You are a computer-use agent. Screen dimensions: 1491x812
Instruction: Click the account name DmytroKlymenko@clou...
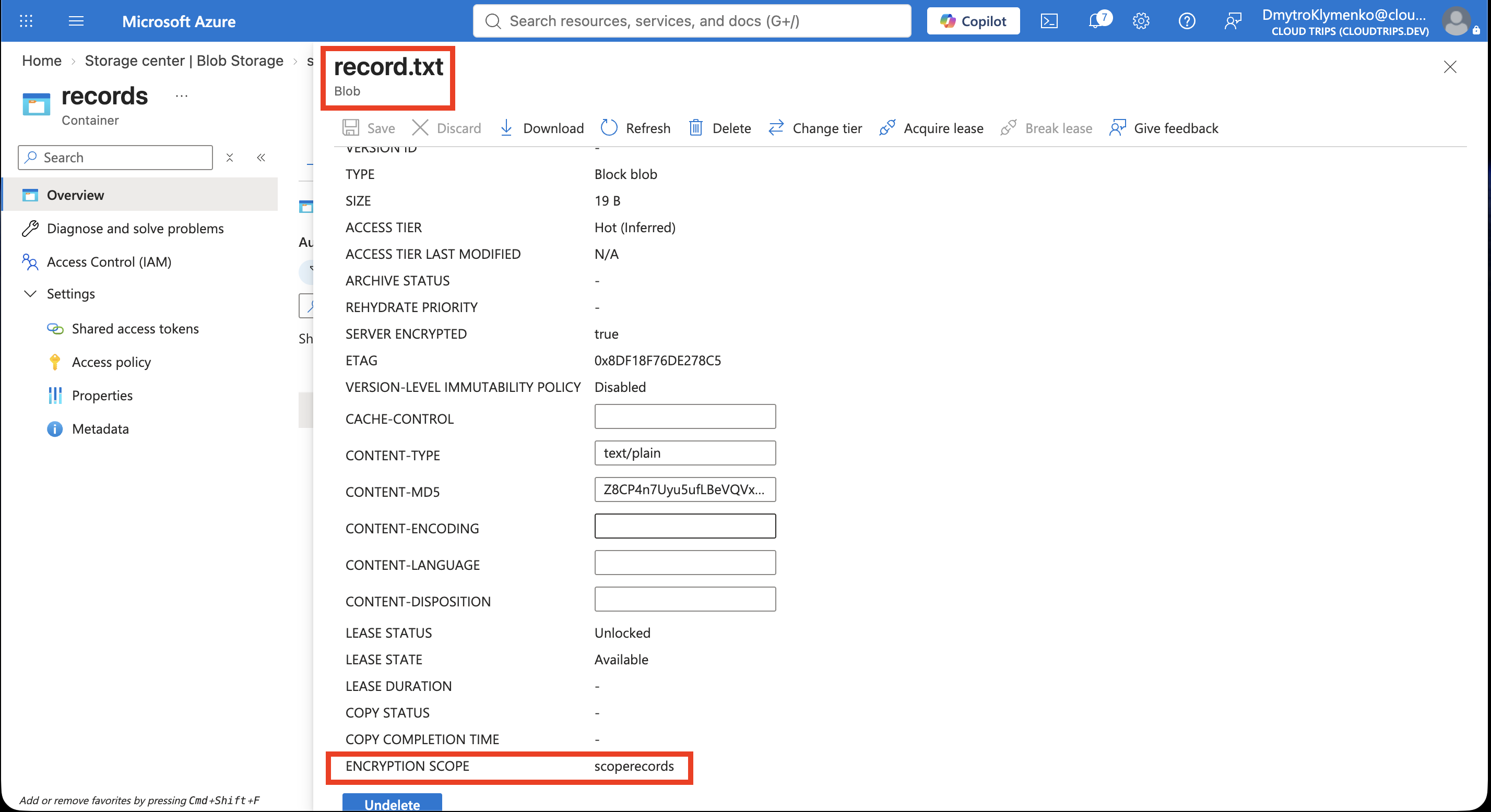[x=1344, y=15]
